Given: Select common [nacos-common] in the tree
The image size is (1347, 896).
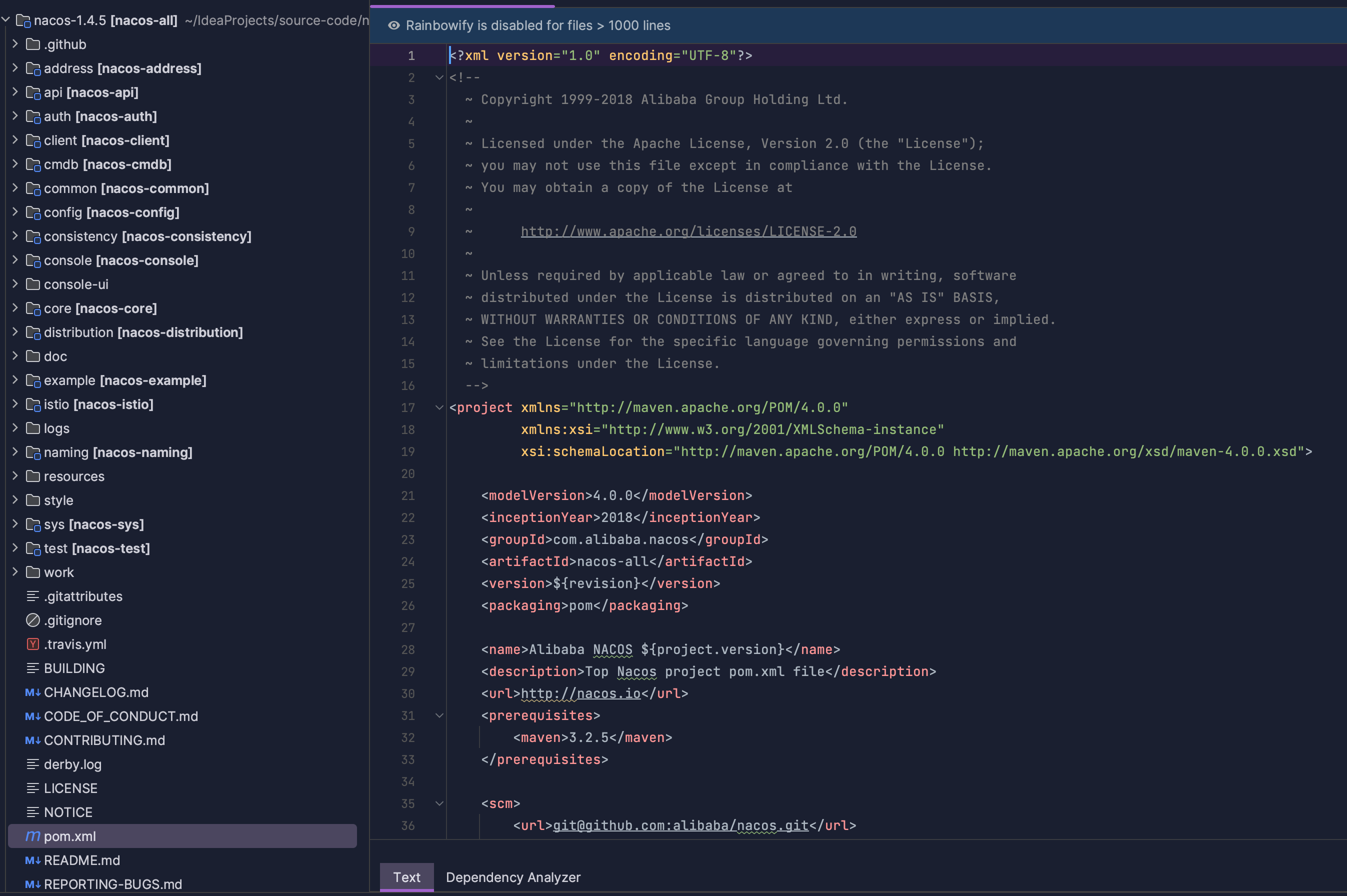Looking at the screenshot, I should [x=182, y=188].
